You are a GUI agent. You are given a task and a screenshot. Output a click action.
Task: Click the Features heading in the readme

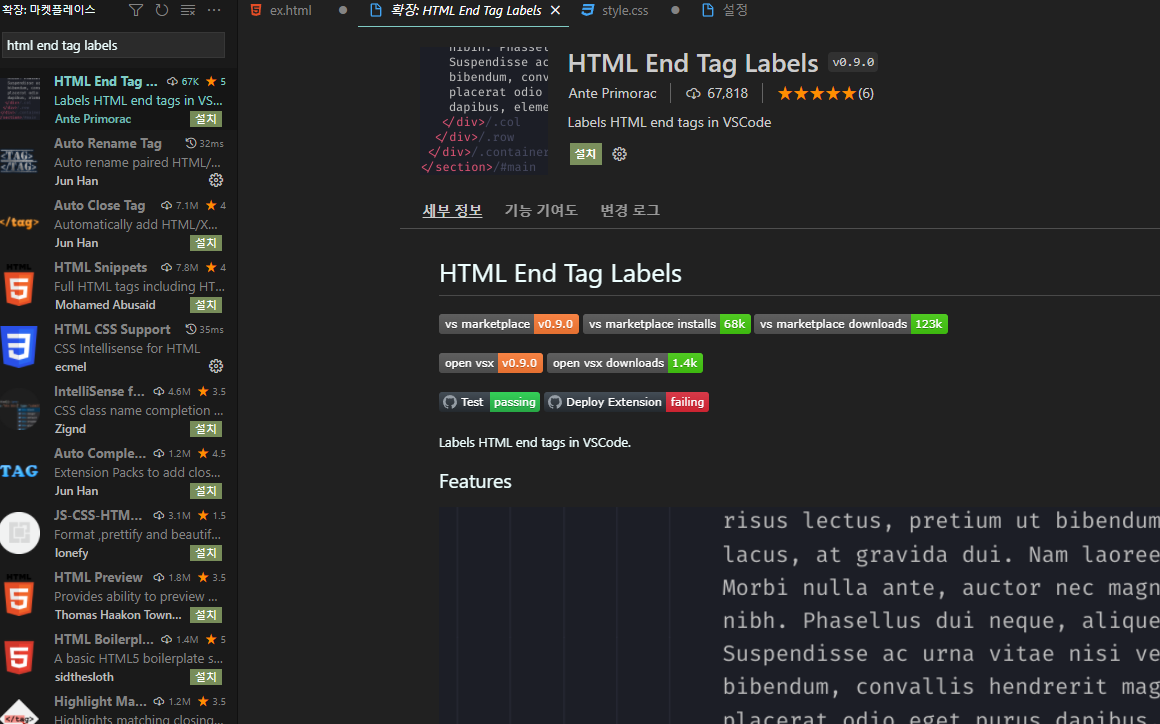pyautogui.click(x=475, y=481)
